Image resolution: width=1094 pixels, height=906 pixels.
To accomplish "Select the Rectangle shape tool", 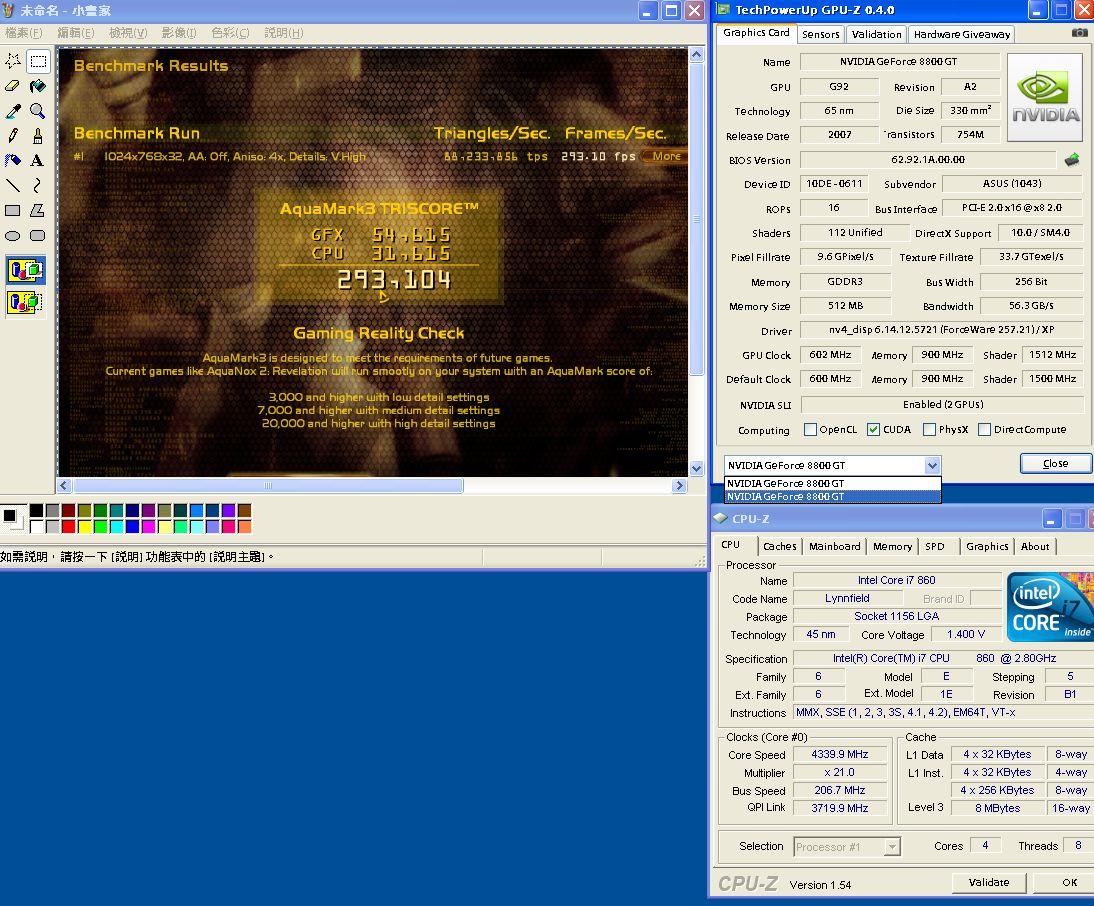I will (13, 210).
